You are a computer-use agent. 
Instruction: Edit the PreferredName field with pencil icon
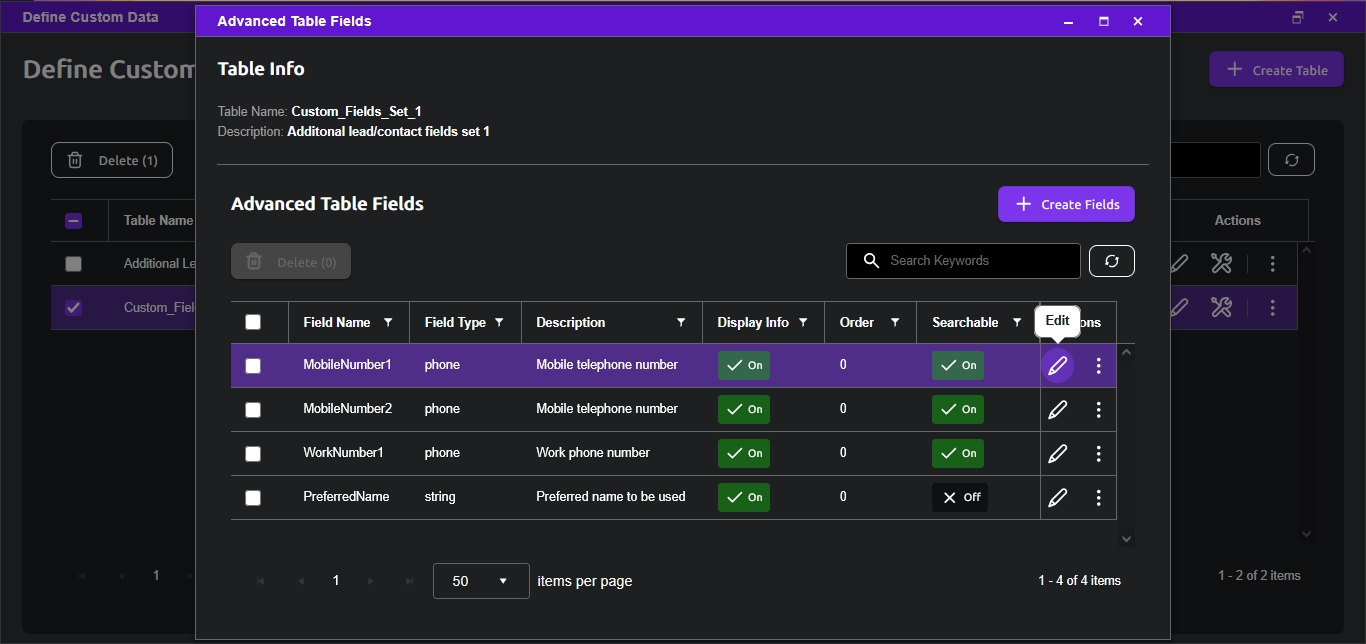click(x=1057, y=498)
